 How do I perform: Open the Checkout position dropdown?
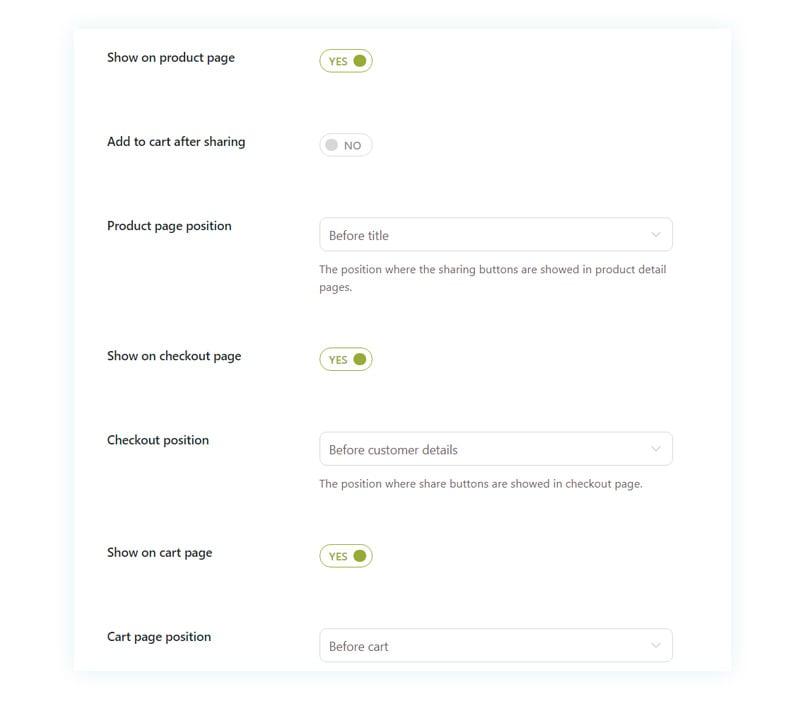(x=496, y=449)
